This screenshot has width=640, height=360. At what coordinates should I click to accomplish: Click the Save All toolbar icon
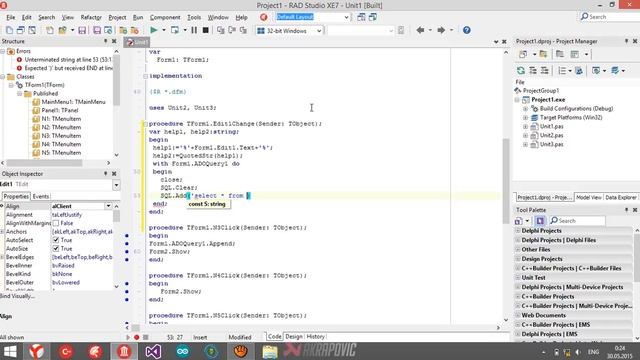point(97,30)
